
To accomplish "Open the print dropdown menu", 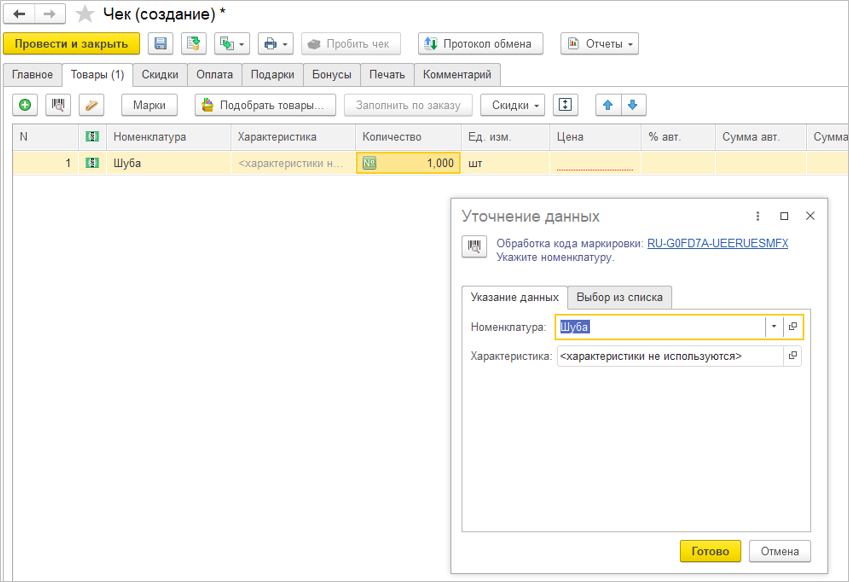I will pos(275,44).
